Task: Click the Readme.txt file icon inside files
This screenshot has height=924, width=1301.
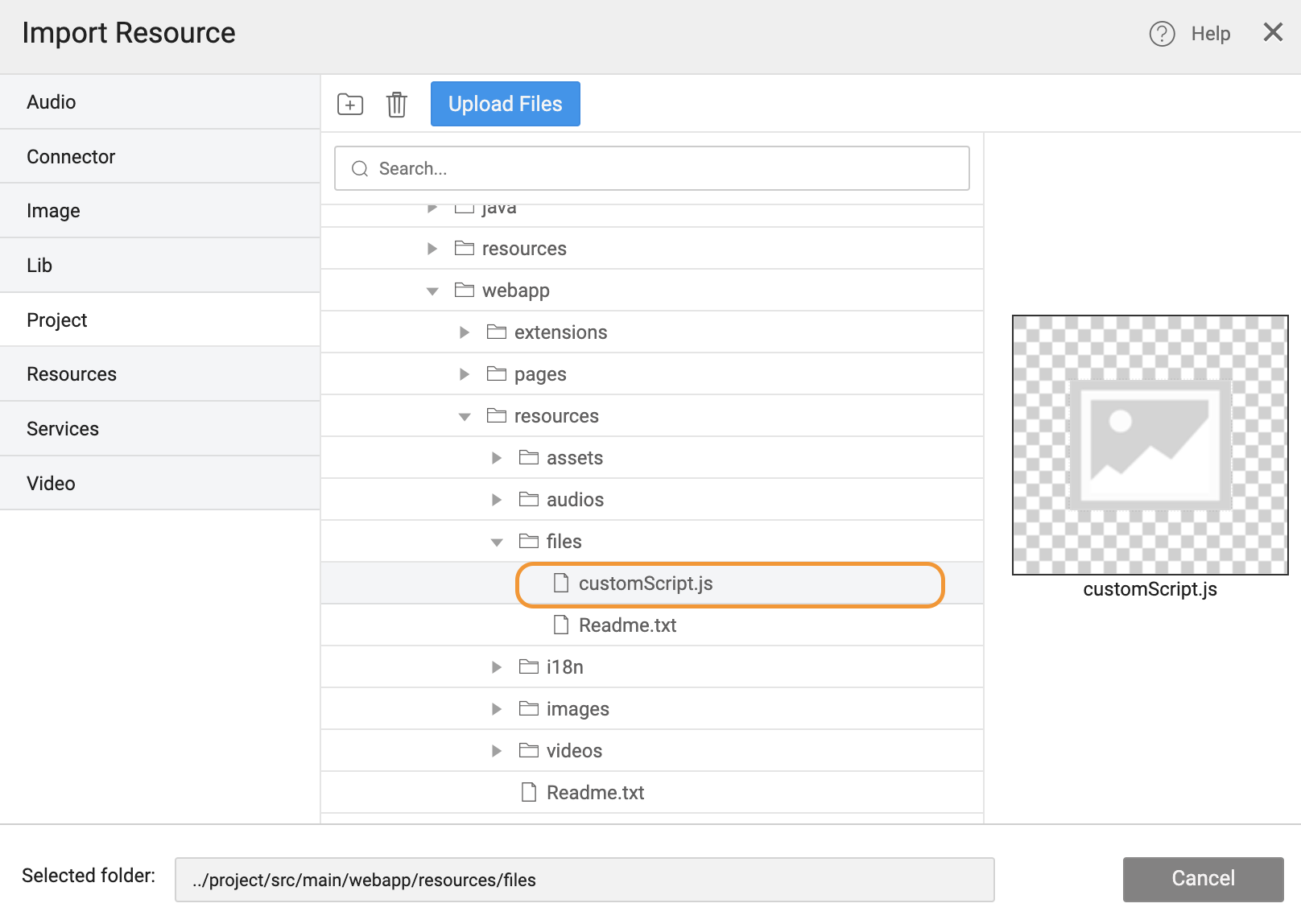Action: (560, 625)
